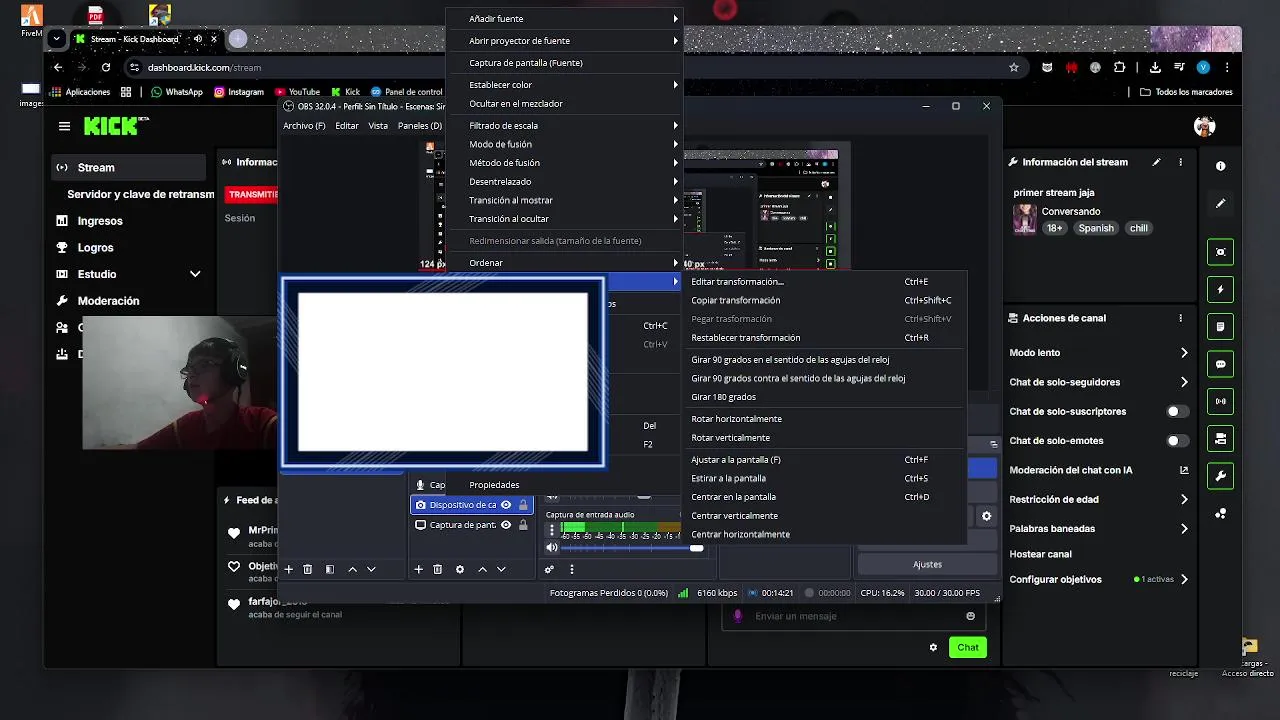This screenshot has width=1280, height=720.
Task: Hide Captura de pantalla source eye icon
Action: (x=506, y=525)
